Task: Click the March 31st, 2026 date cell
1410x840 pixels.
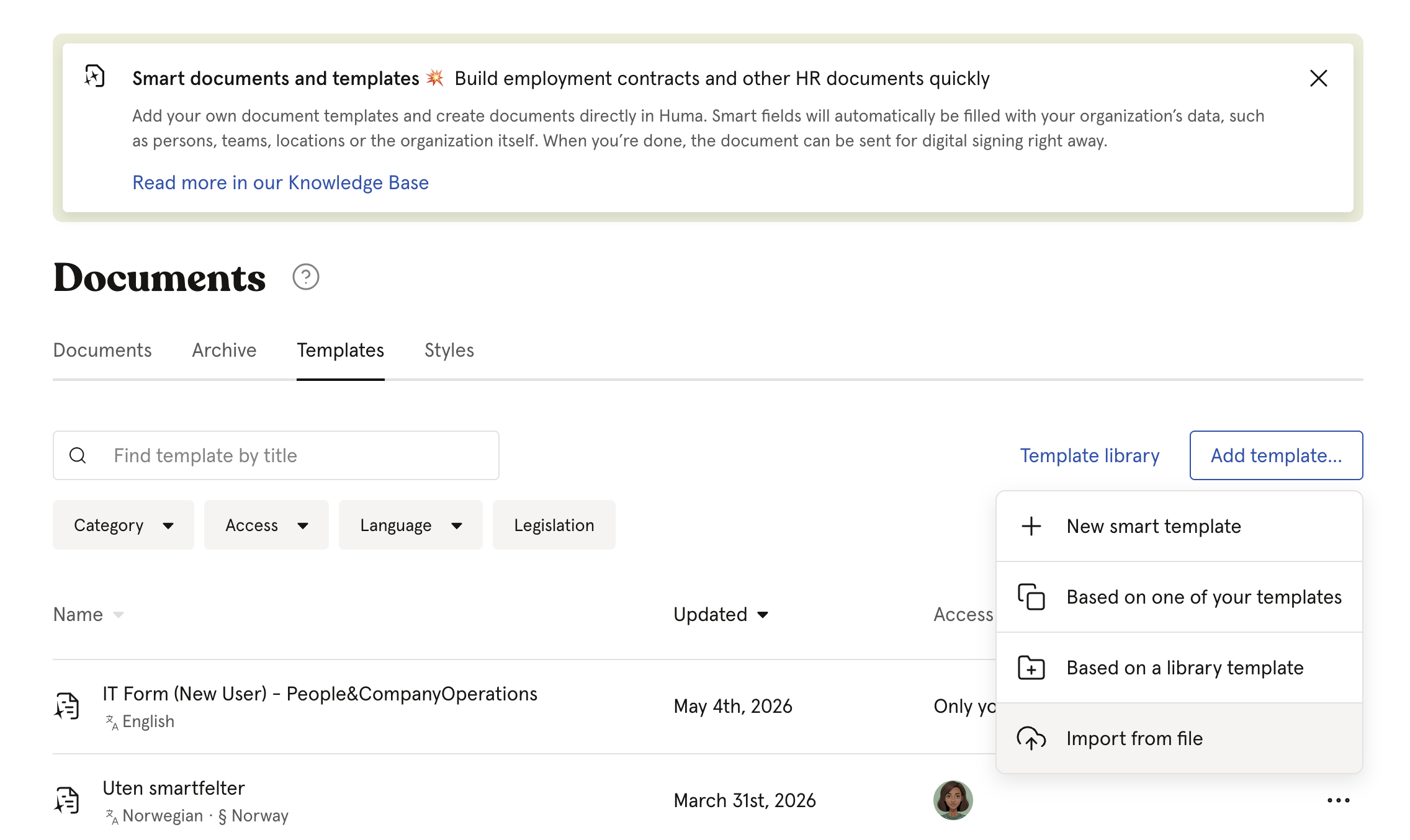Action: (745, 800)
